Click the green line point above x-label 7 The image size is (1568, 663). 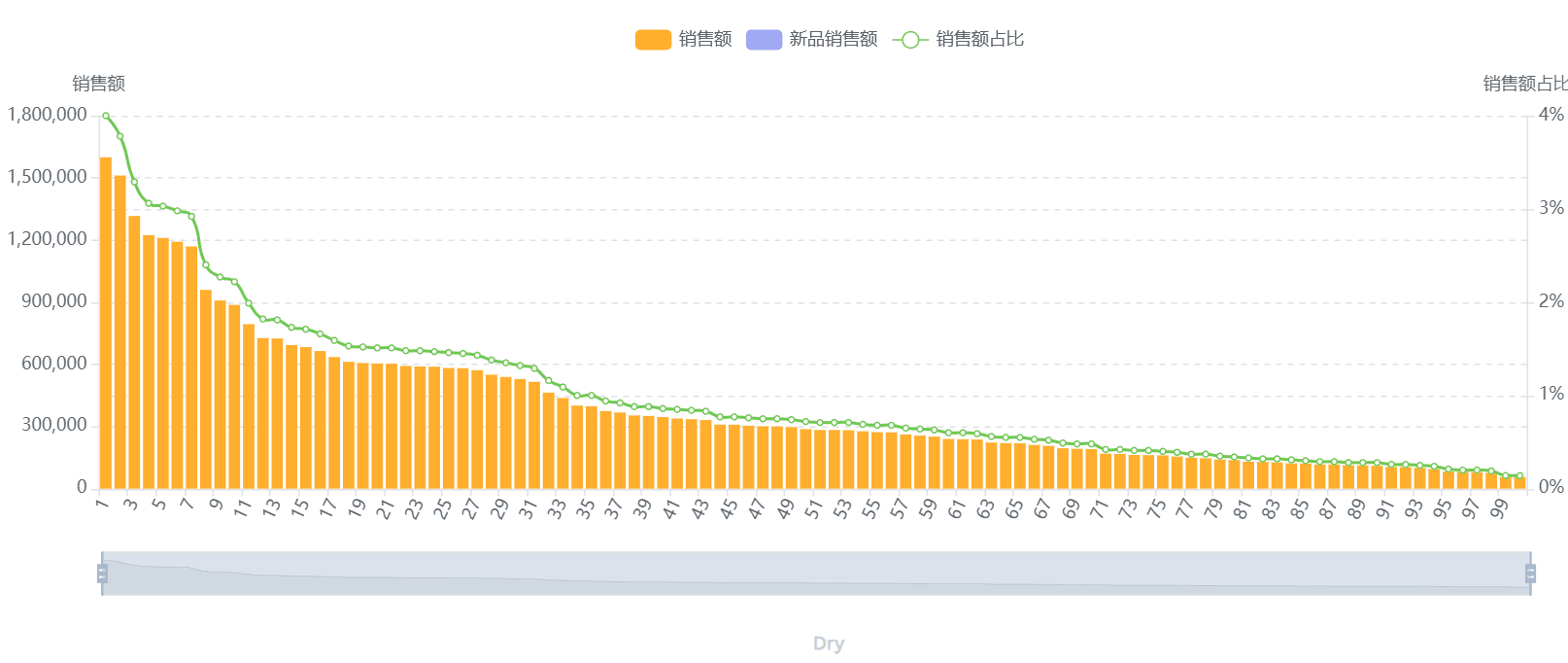(x=191, y=216)
